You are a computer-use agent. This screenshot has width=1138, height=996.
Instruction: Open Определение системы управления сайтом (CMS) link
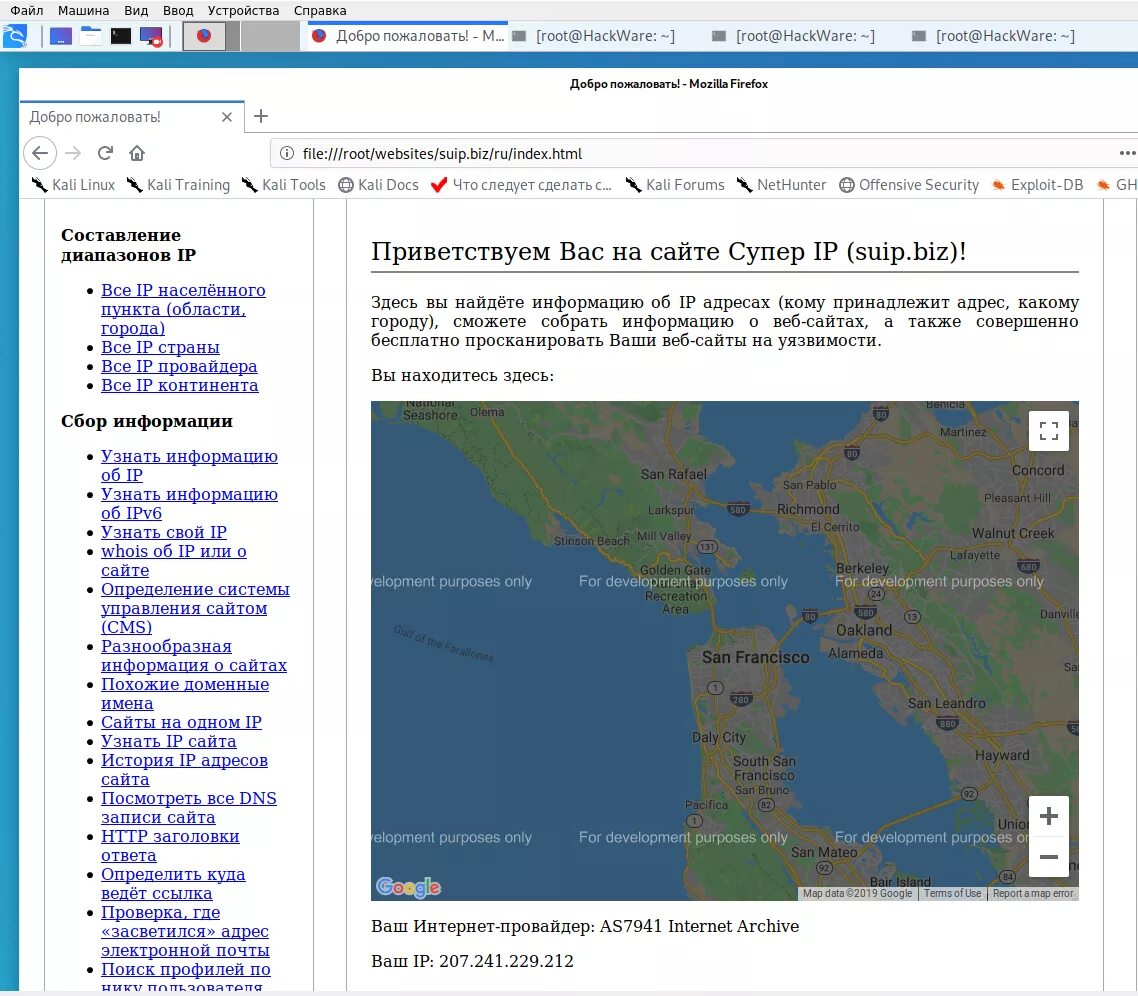(195, 608)
